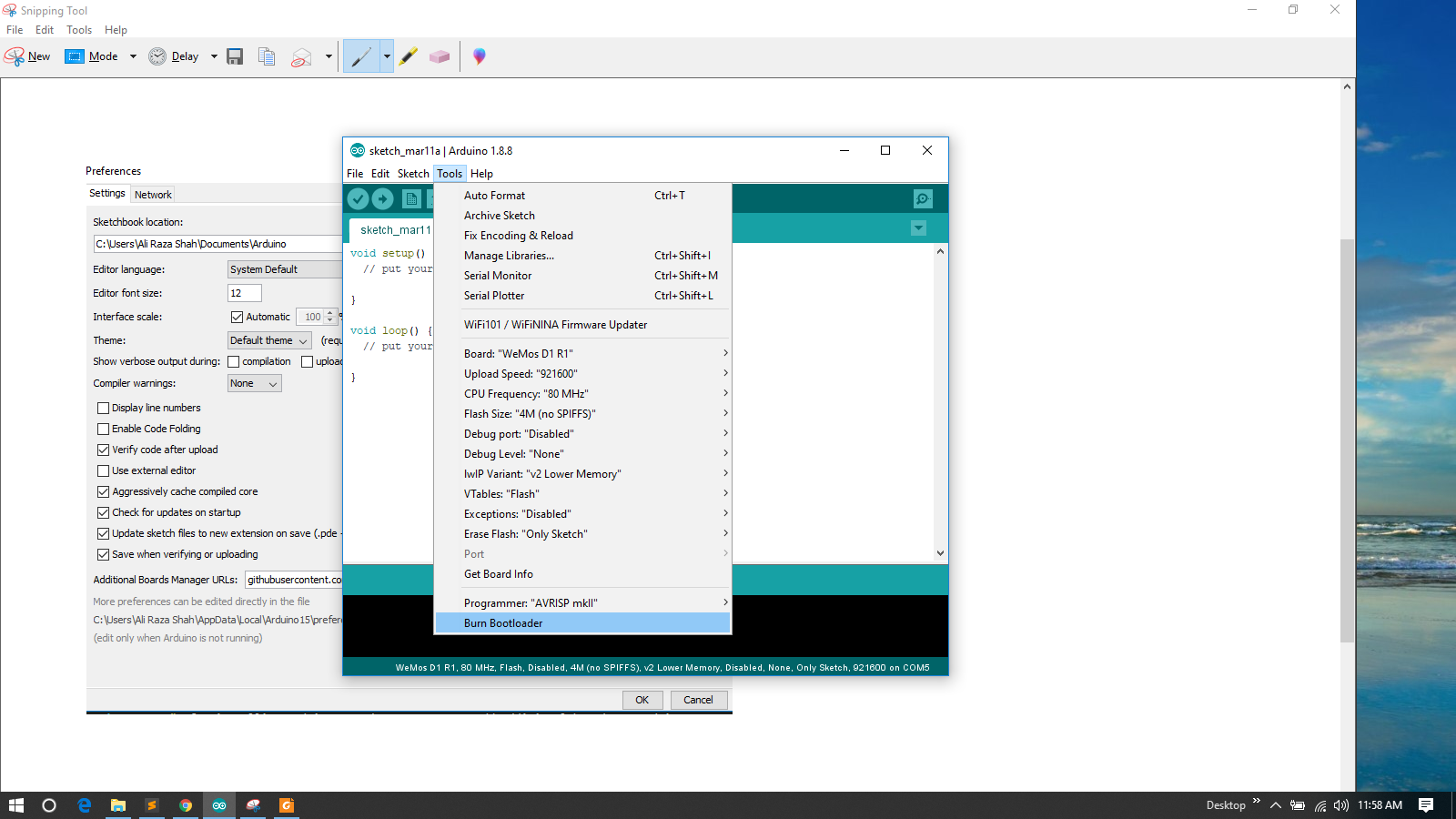Uncheck Save when verifying or uploading
Viewport: 1456px width, 819px height.
(x=103, y=555)
